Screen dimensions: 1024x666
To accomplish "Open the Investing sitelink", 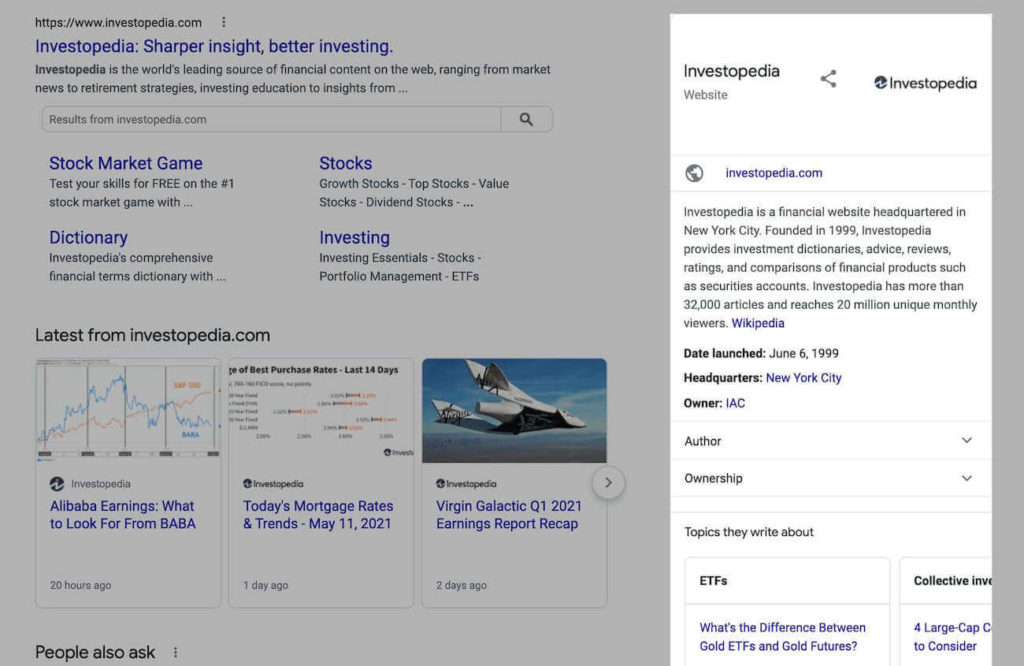I will 355,238.
